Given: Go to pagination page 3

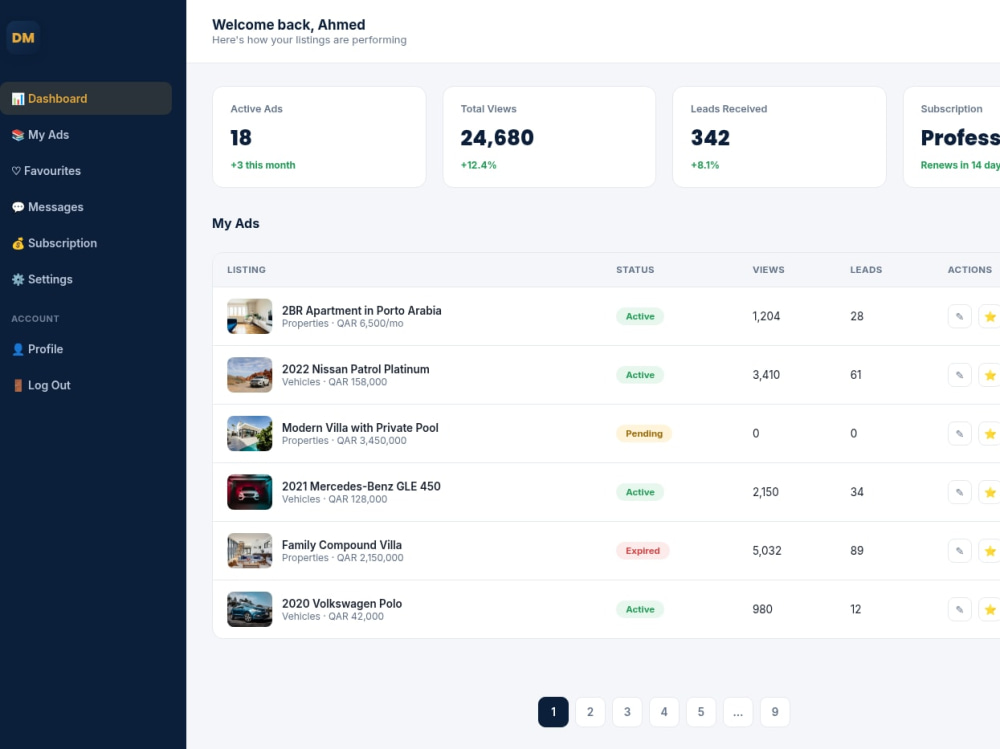Looking at the screenshot, I should click(x=627, y=712).
